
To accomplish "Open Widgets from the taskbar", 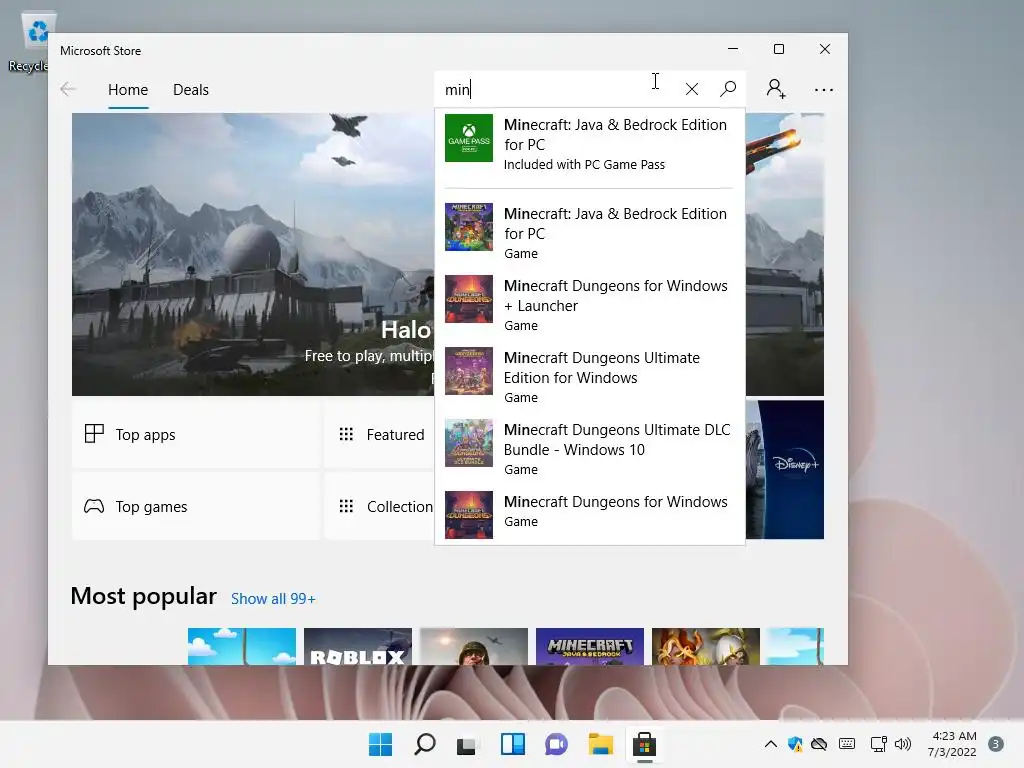I will click(x=513, y=744).
